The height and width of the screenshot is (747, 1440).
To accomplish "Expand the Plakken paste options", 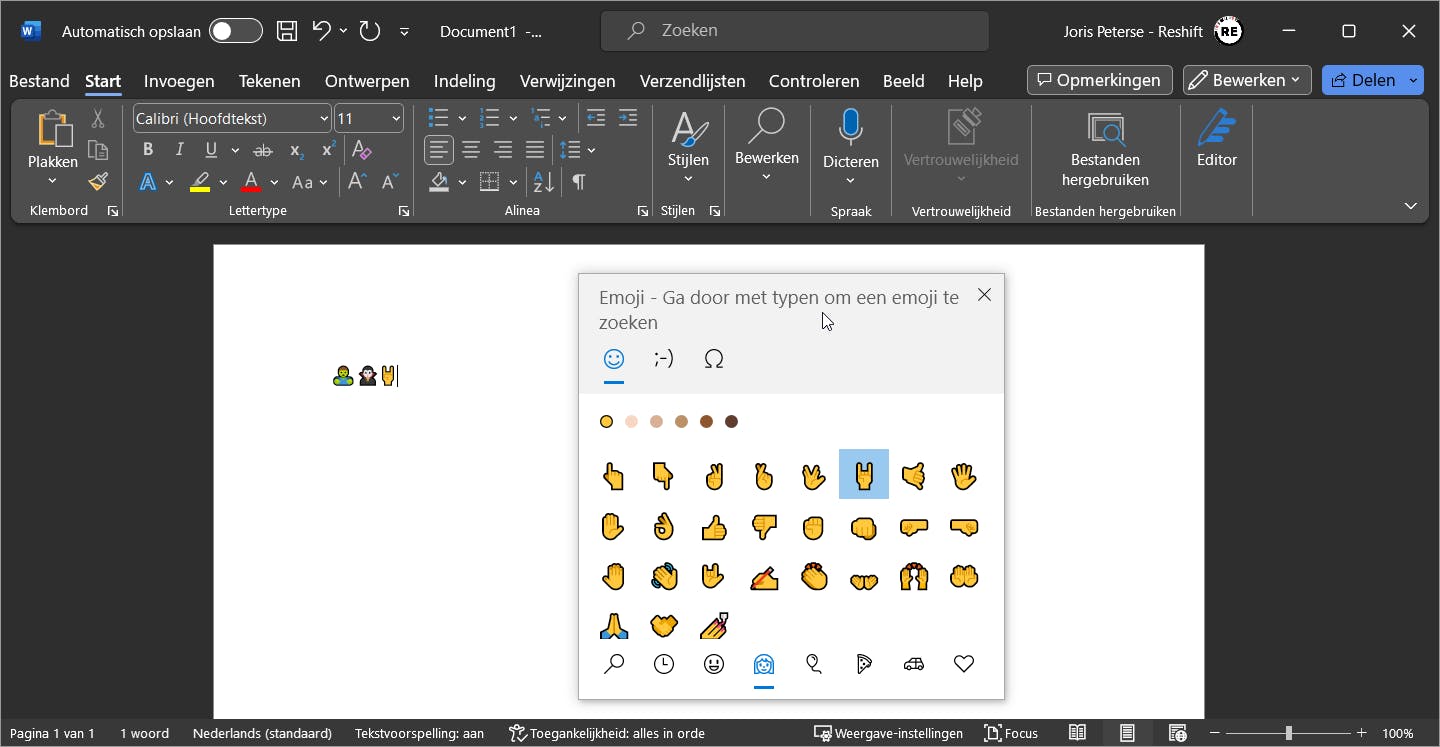I will (x=52, y=181).
